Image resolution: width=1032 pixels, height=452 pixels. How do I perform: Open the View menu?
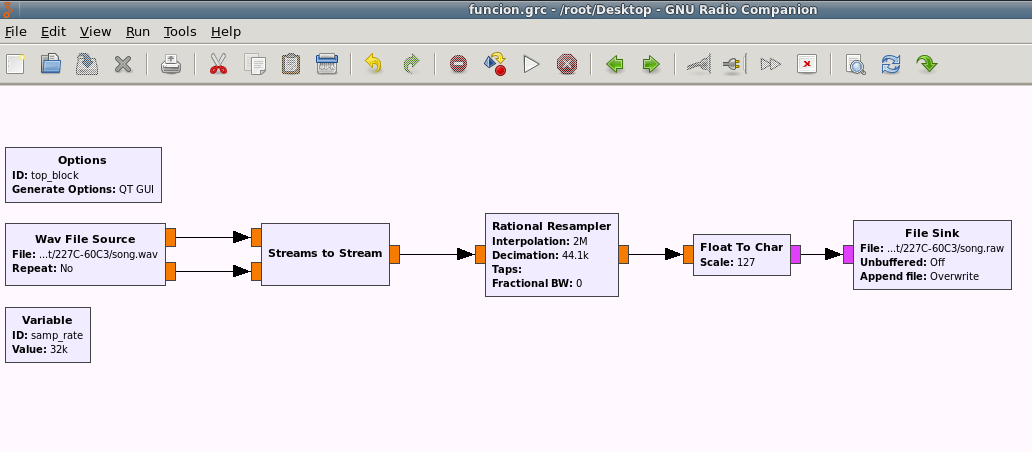pos(95,32)
